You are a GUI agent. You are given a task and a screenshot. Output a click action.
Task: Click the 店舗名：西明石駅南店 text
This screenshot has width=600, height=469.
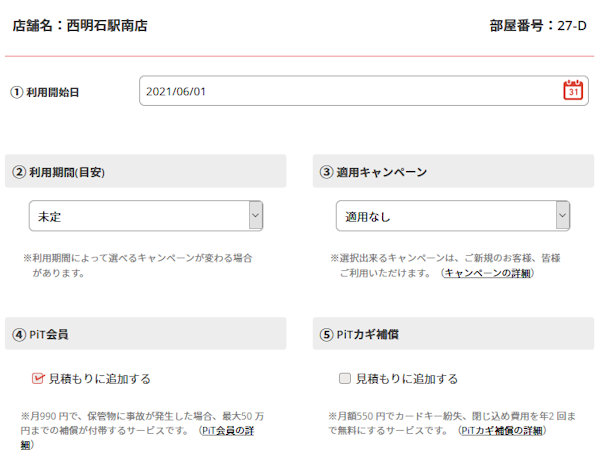pos(80,26)
